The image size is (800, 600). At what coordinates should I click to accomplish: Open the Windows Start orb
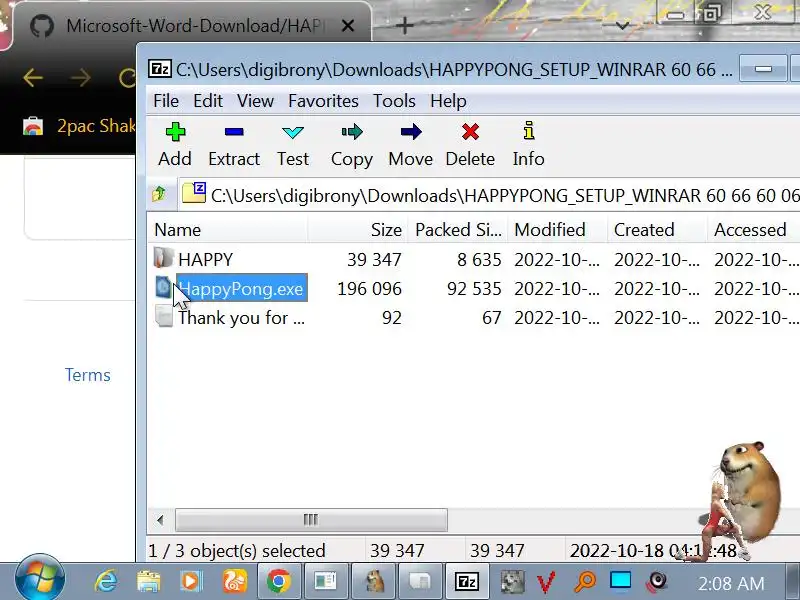click(40, 578)
